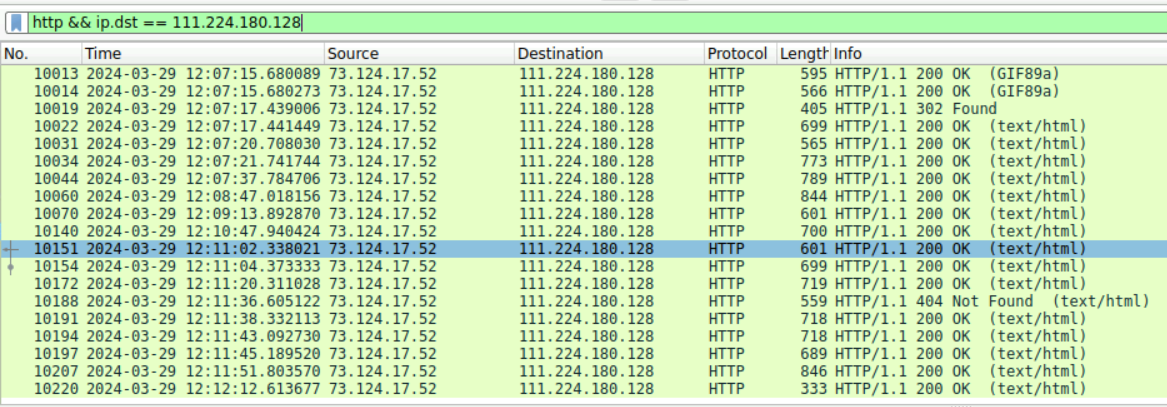Viewport: 1167px width, 407px height.
Task: Select packet number 10013
Action: pyautogui.click(x=584, y=74)
